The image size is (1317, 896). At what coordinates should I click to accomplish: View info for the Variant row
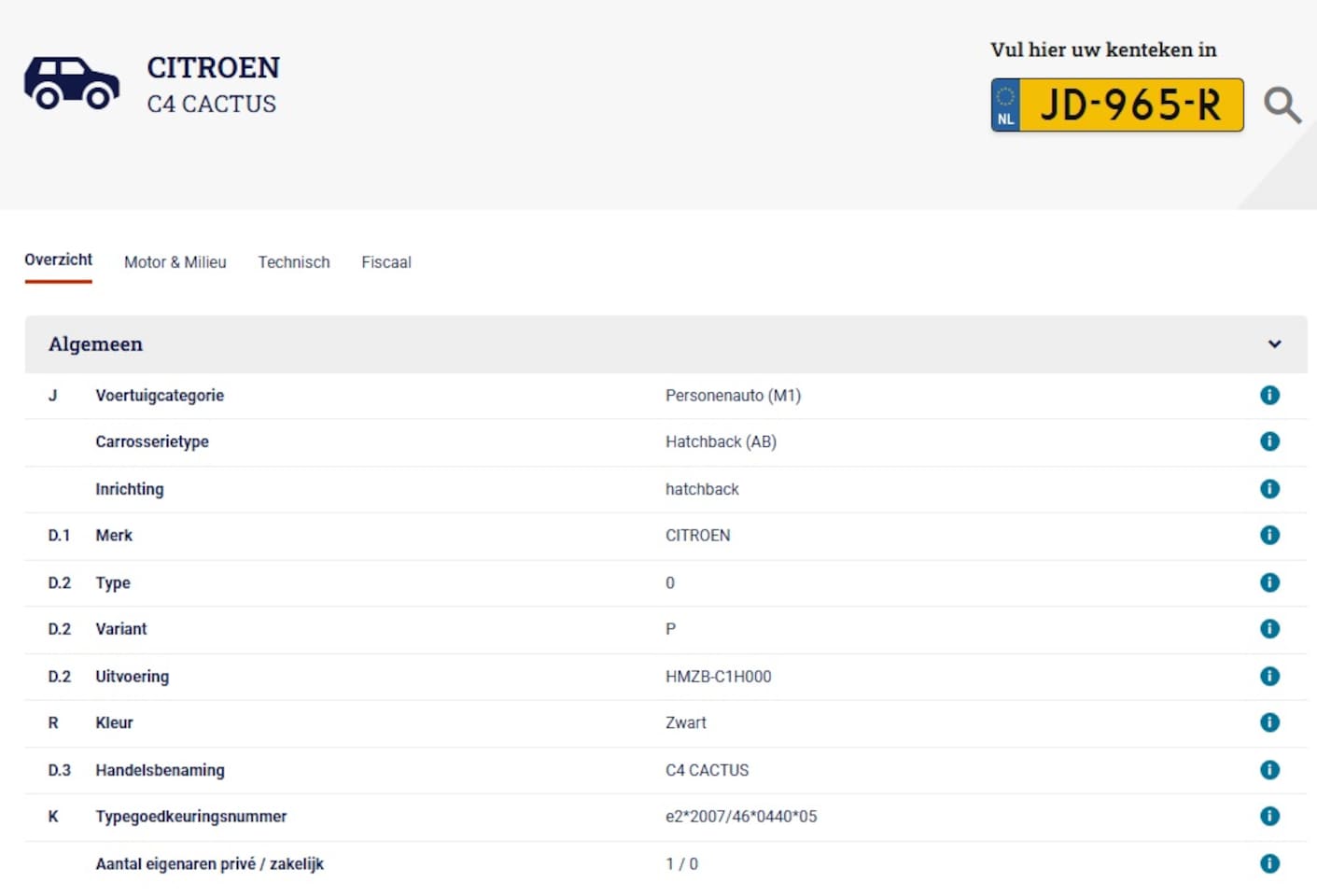pyautogui.click(x=1269, y=628)
